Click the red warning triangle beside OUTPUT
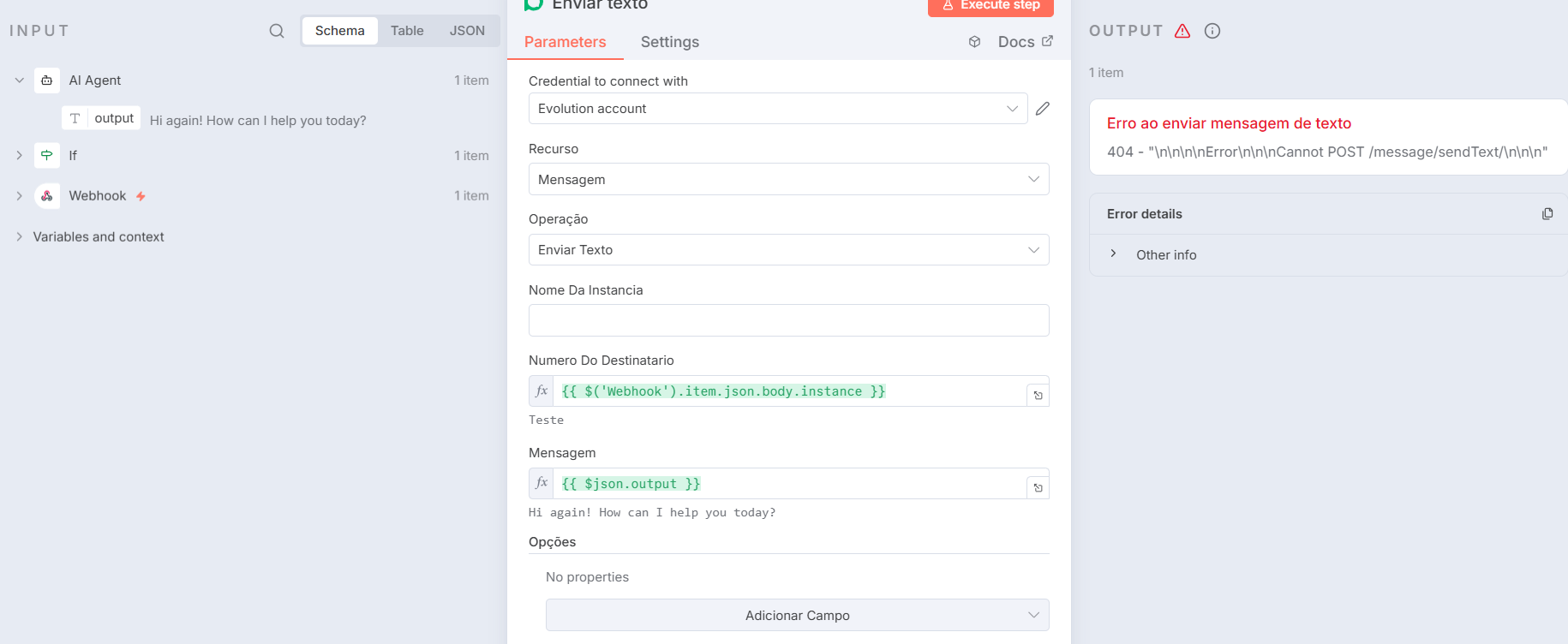The height and width of the screenshot is (644, 1568). click(x=1182, y=30)
